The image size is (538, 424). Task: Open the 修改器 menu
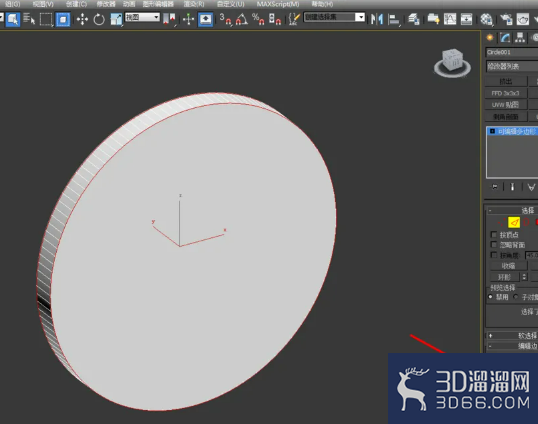click(x=106, y=4)
